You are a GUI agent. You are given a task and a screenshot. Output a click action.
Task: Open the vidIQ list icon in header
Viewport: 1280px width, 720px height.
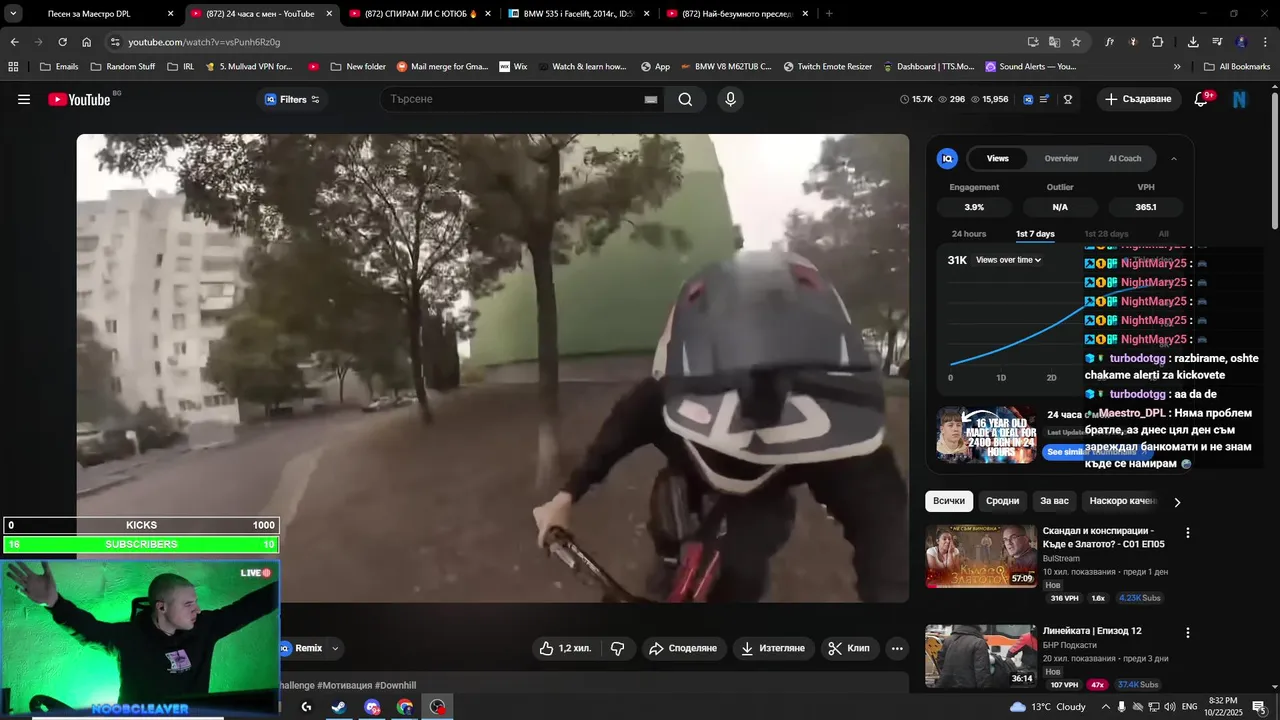pyautogui.click(x=1045, y=99)
